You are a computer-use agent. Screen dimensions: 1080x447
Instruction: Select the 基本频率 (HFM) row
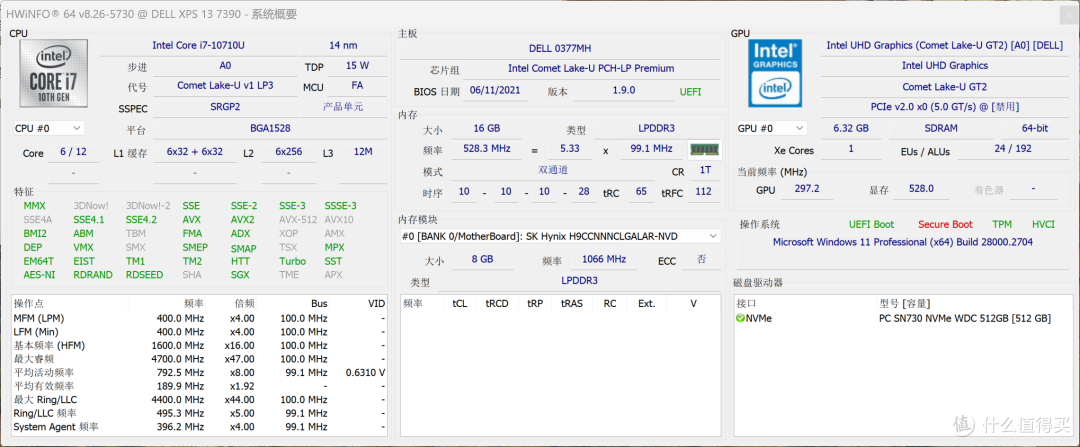[x=200, y=345]
